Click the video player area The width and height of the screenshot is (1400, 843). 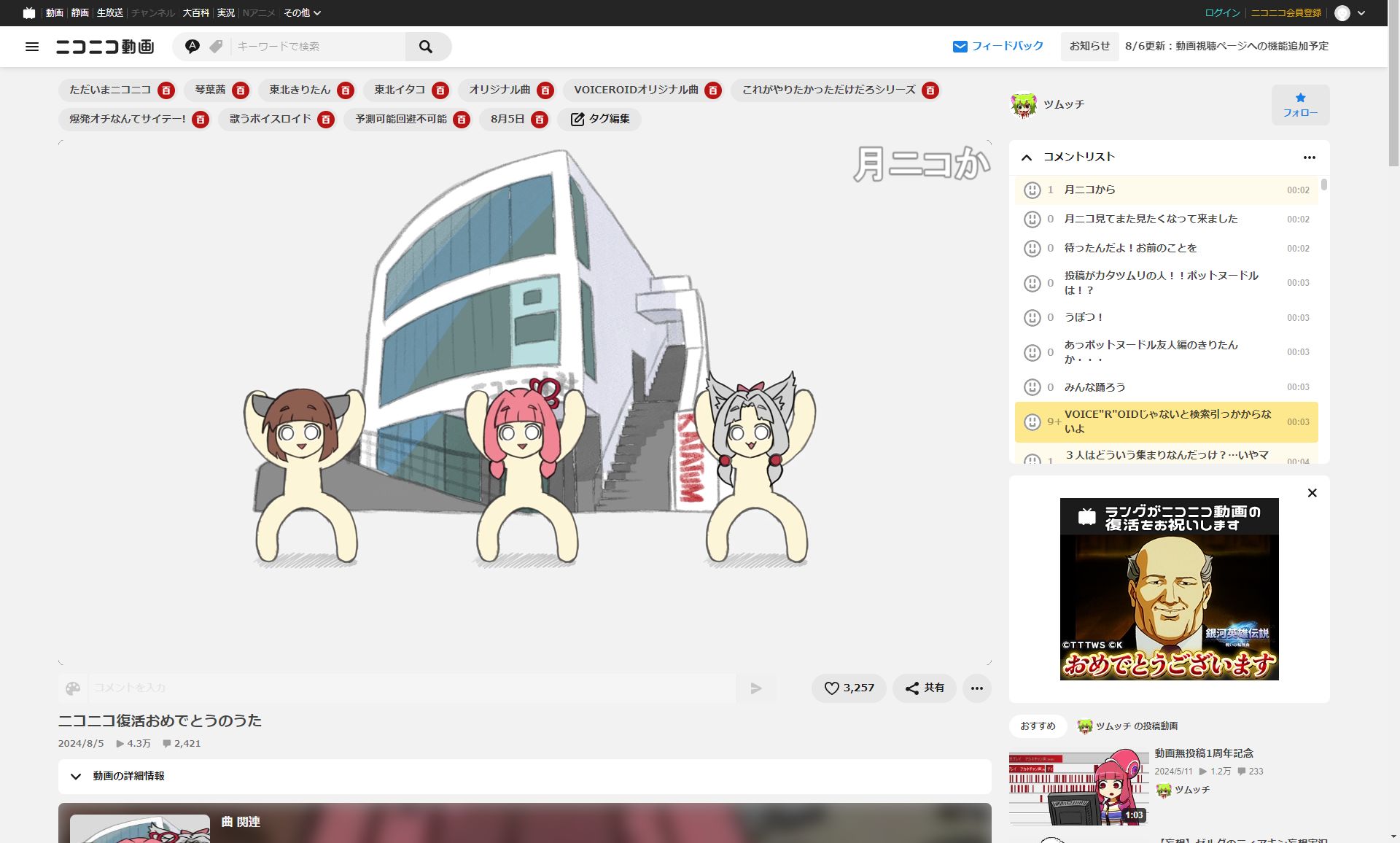(525, 403)
